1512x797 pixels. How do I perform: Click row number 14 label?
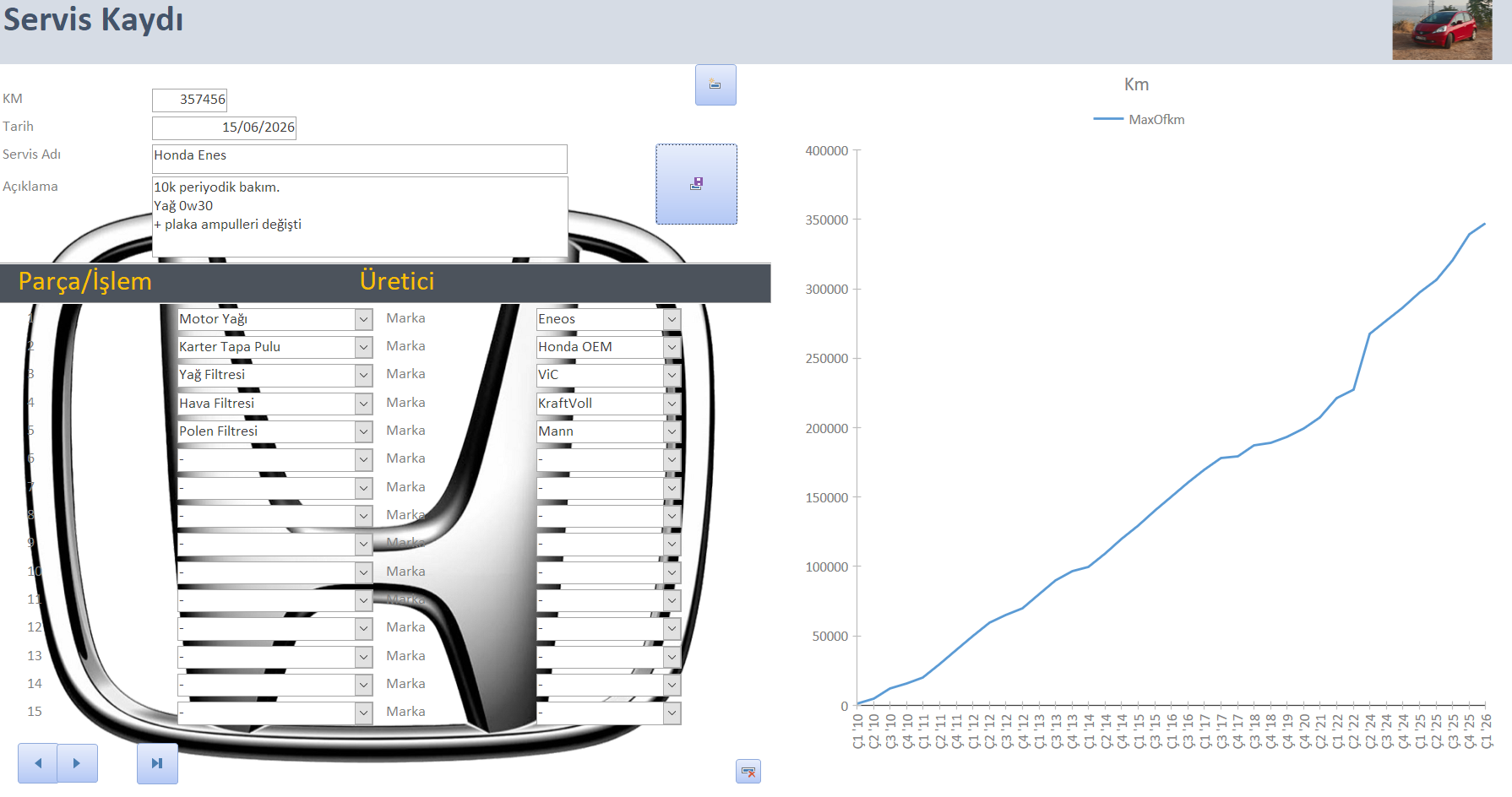click(x=35, y=684)
